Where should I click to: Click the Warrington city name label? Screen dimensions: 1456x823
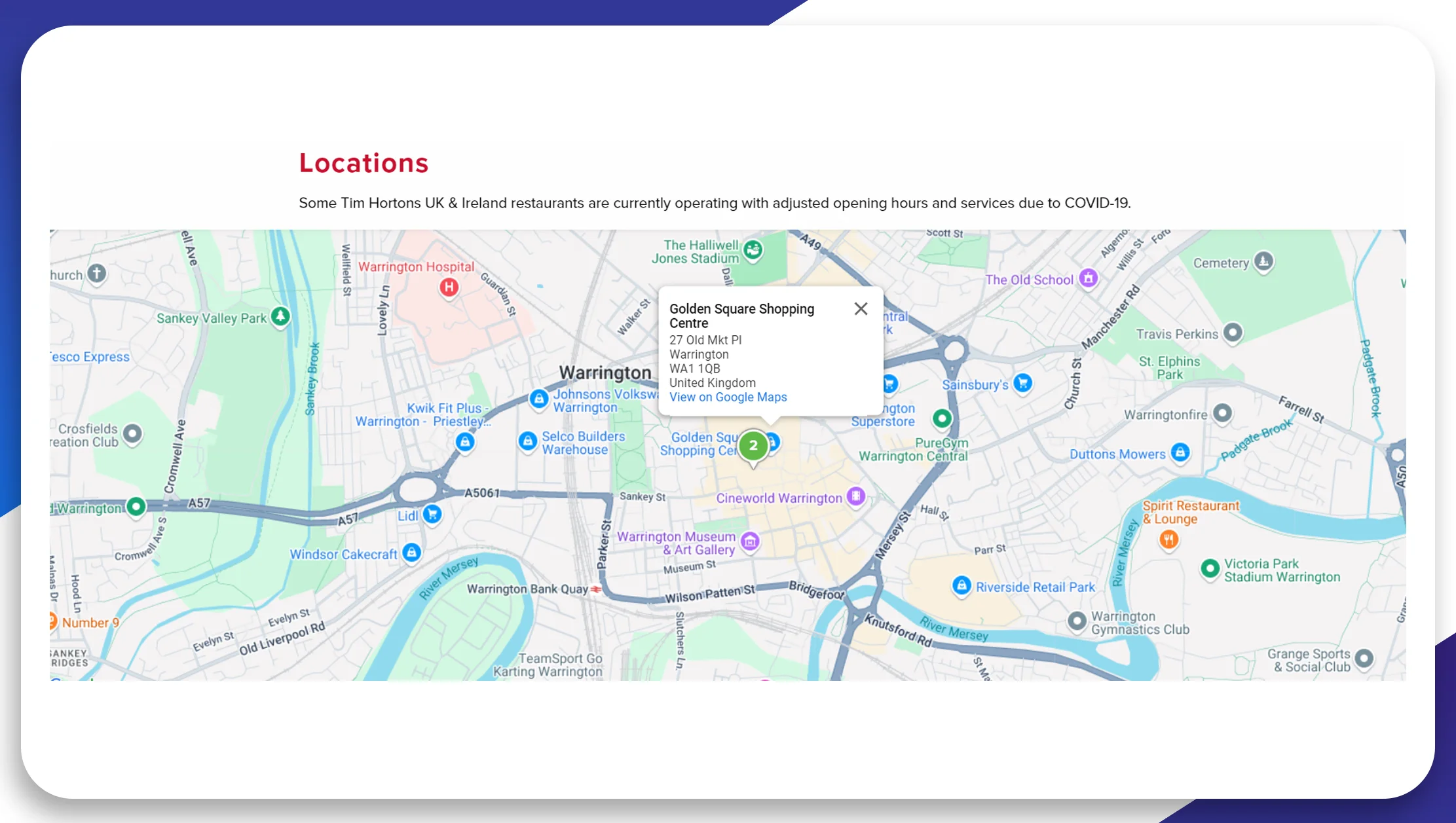point(605,373)
